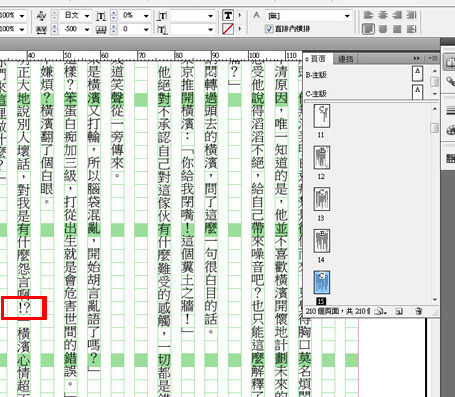Switch to the 連結 tab
455x397 pixels.
pyautogui.click(x=345, y=59)
